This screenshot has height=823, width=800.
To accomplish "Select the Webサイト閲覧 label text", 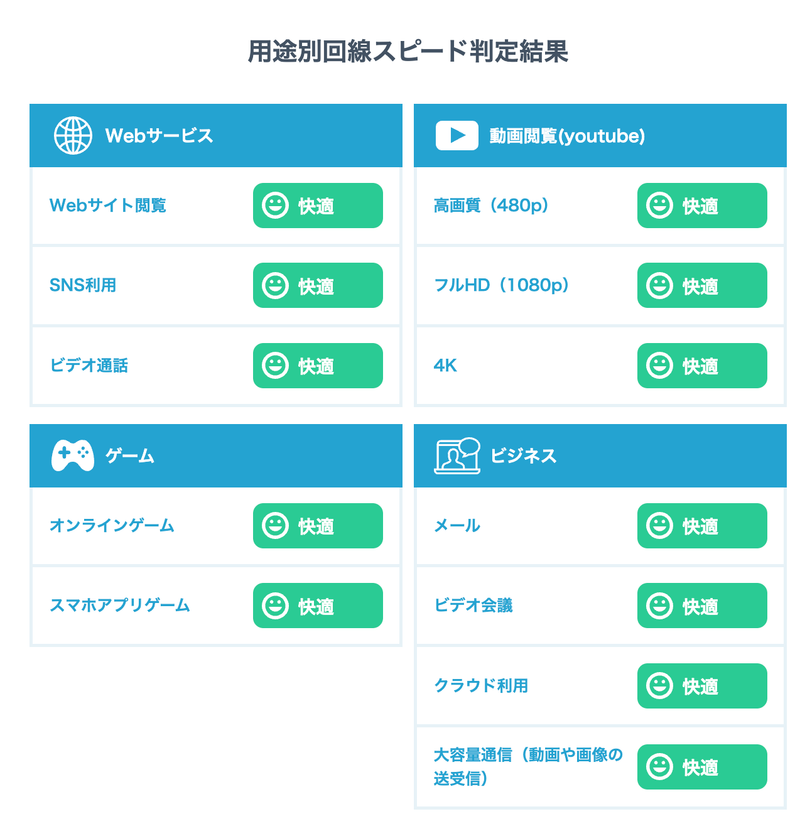I will [x=110, y=205].
